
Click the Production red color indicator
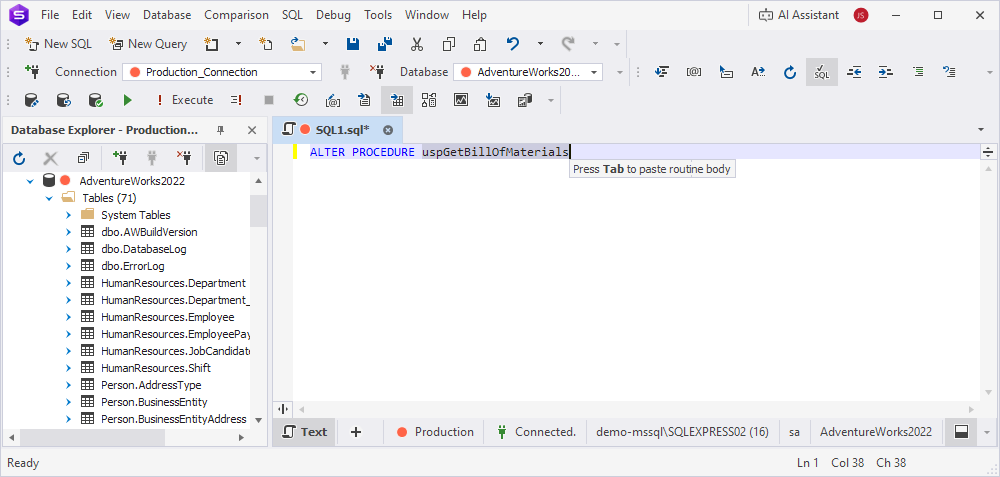coord(403,432)
